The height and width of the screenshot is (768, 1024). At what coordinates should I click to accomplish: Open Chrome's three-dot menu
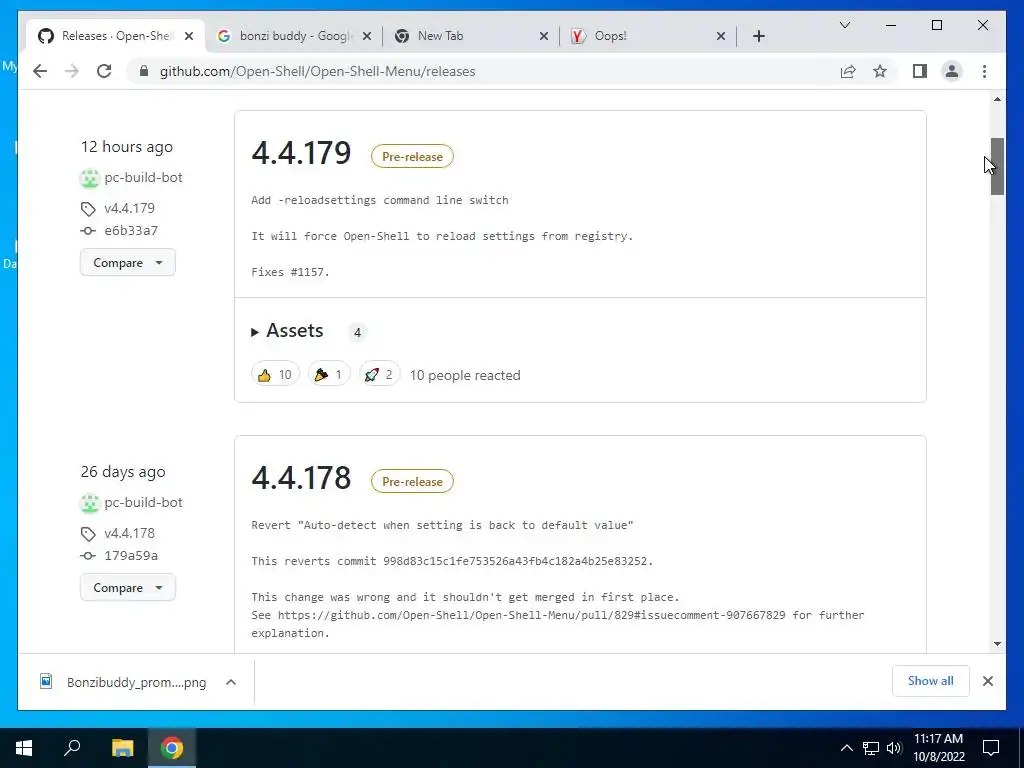coord(984,71)
